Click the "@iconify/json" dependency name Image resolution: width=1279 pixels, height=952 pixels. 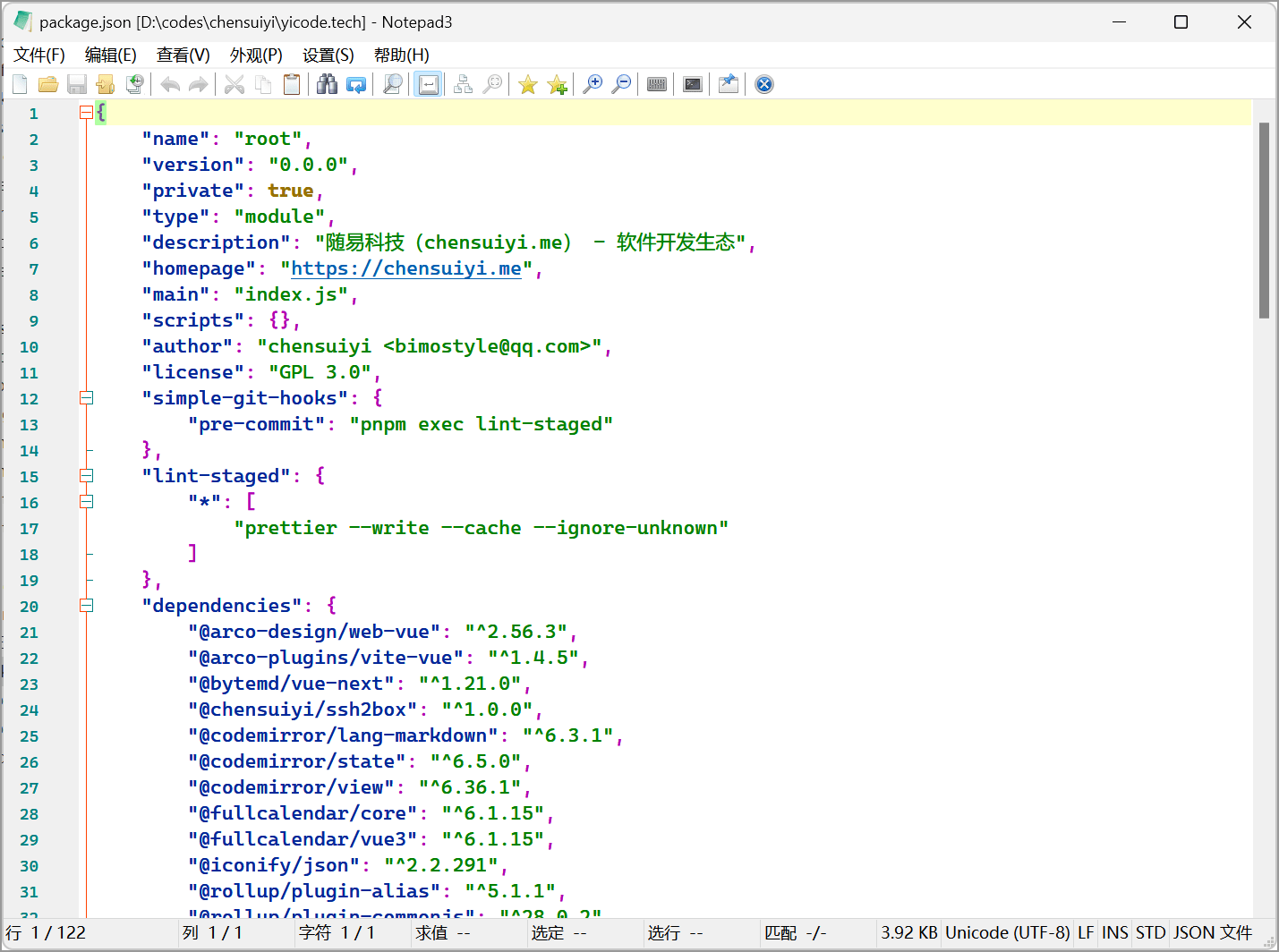(274, 865)
